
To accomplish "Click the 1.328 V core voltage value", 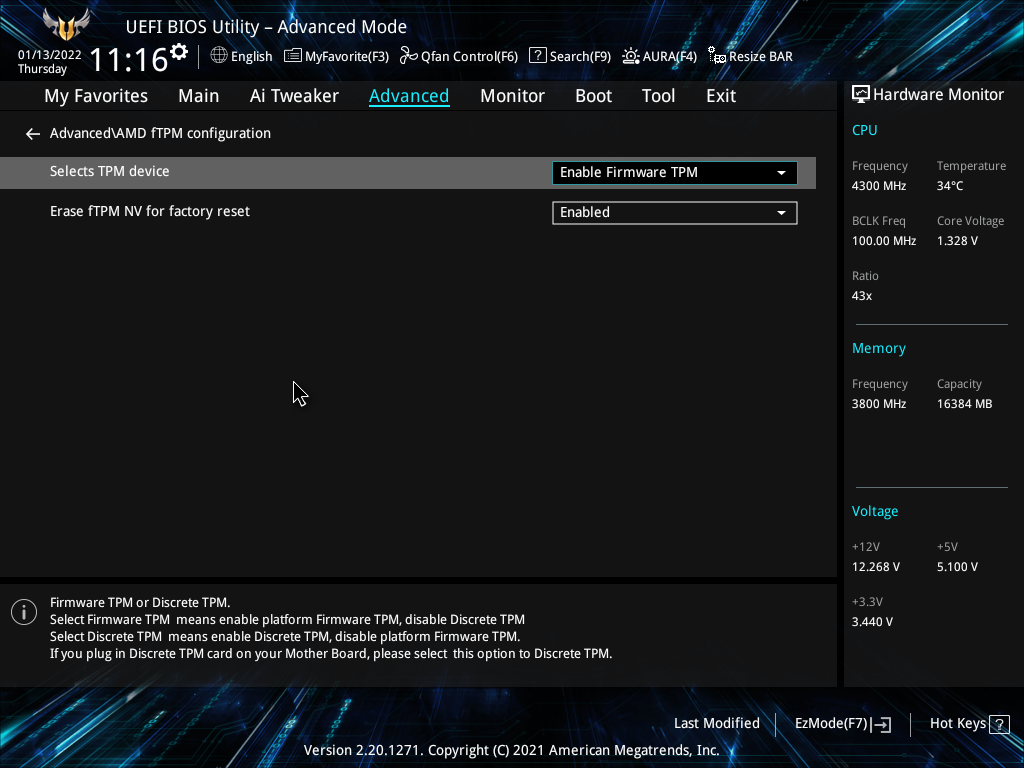I will pyautogui.click(x=957, y=241).
